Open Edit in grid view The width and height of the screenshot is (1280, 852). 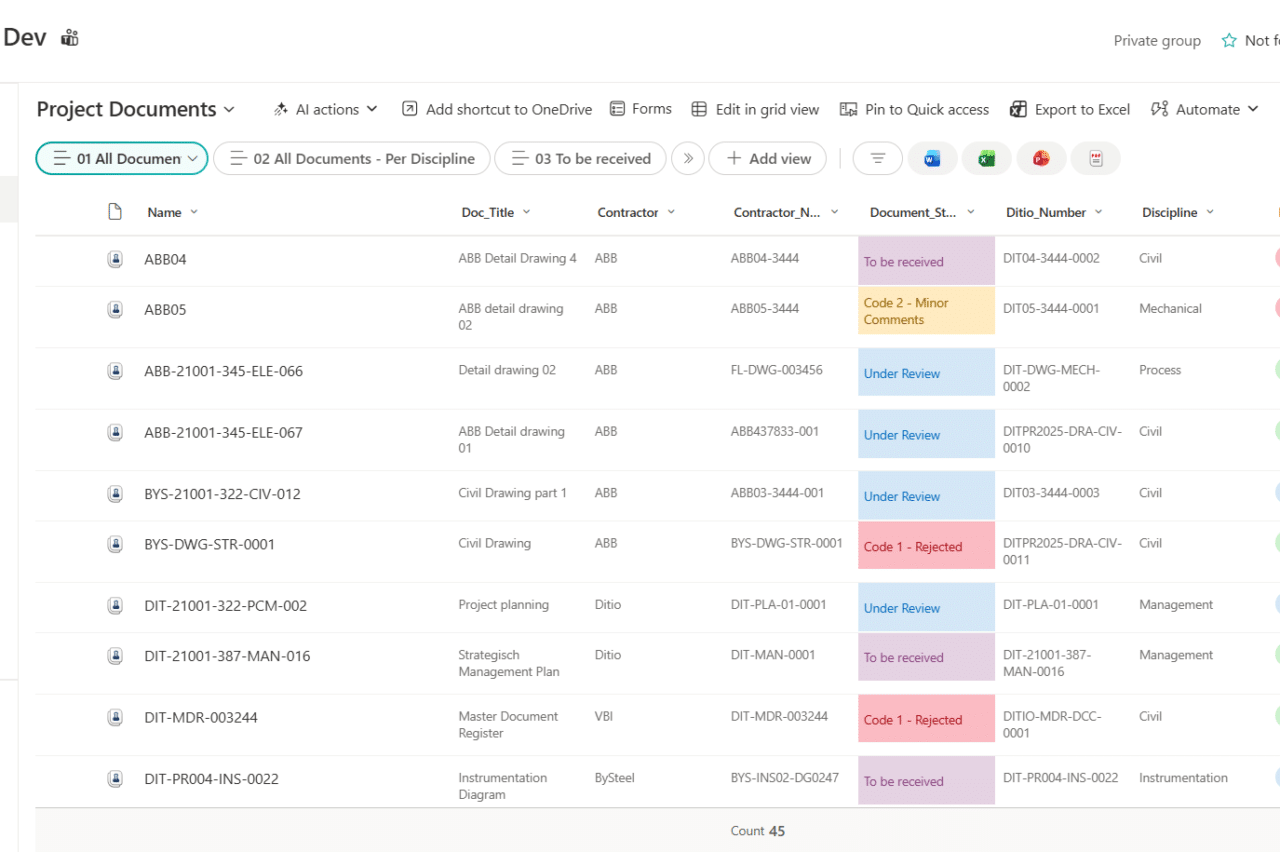pos(755,109)
